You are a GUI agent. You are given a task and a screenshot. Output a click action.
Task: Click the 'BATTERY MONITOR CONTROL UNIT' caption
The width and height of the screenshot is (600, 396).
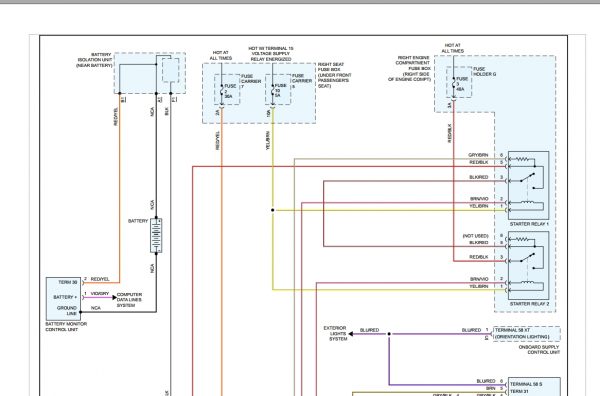pos(66,327)
